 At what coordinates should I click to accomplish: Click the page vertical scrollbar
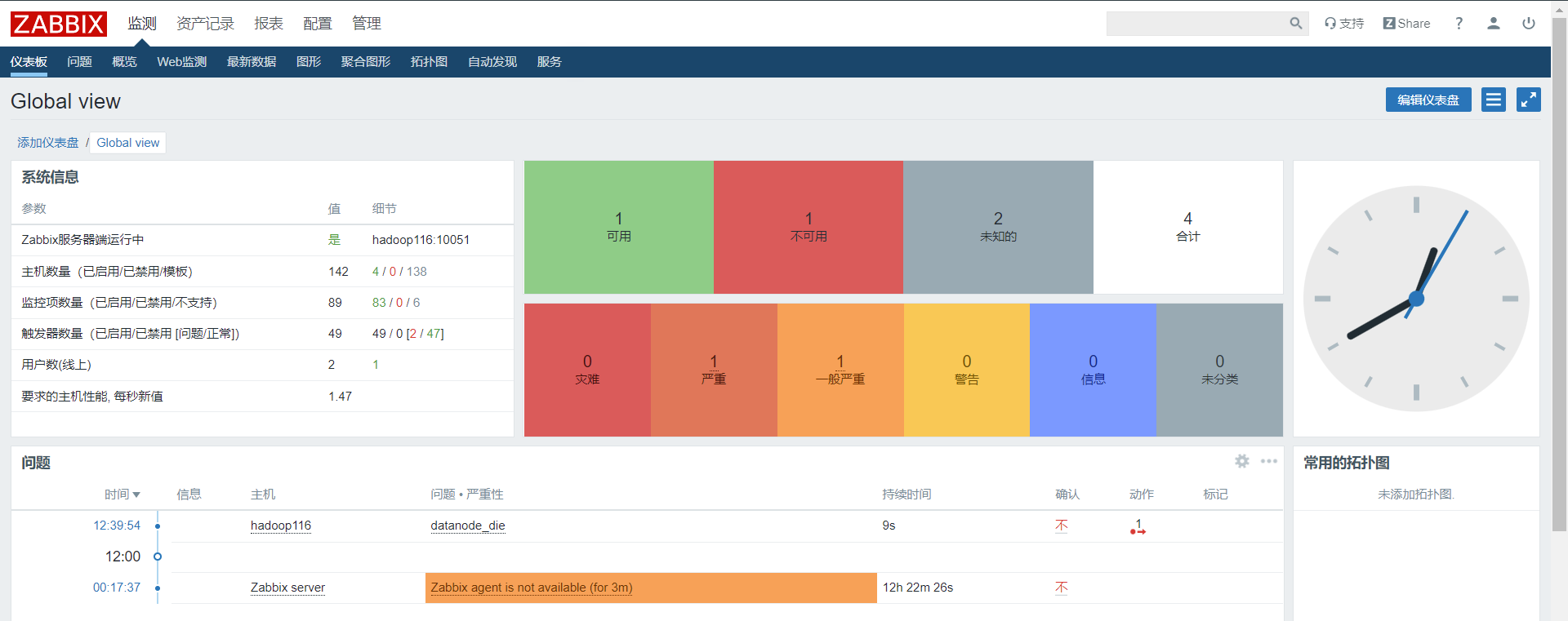[1559, 273]
